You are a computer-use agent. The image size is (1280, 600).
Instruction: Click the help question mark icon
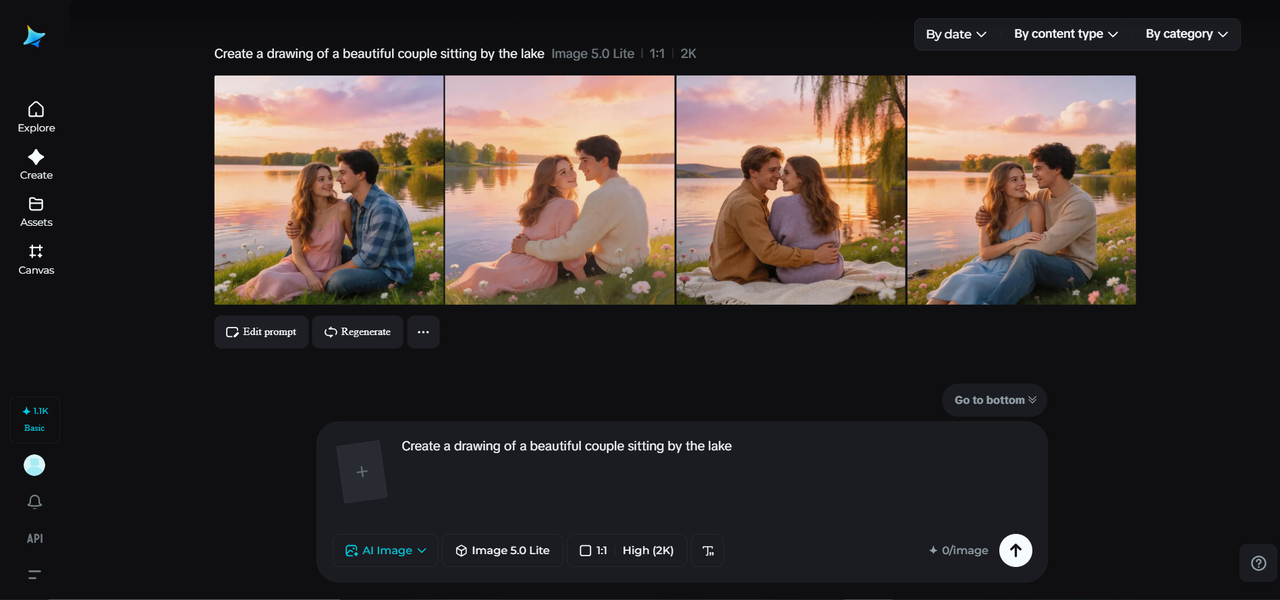(x=1258, y=563)
